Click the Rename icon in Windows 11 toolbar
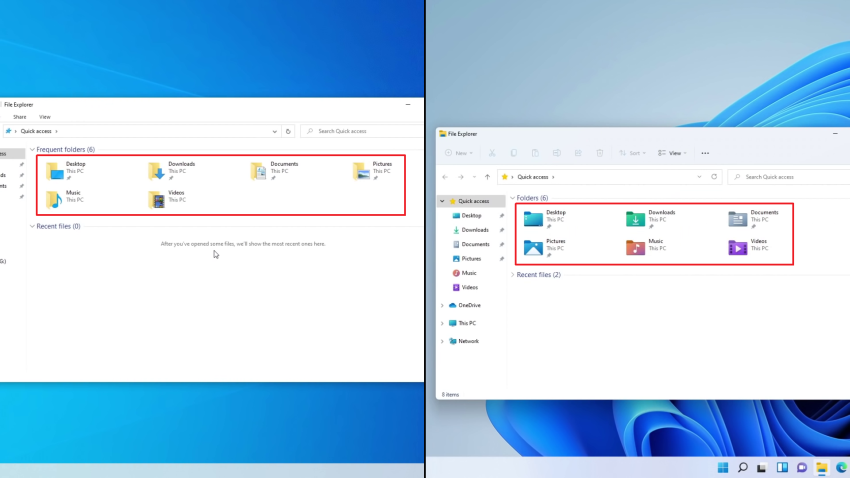This screenshot has width=850, height=478. coord(557,153)
